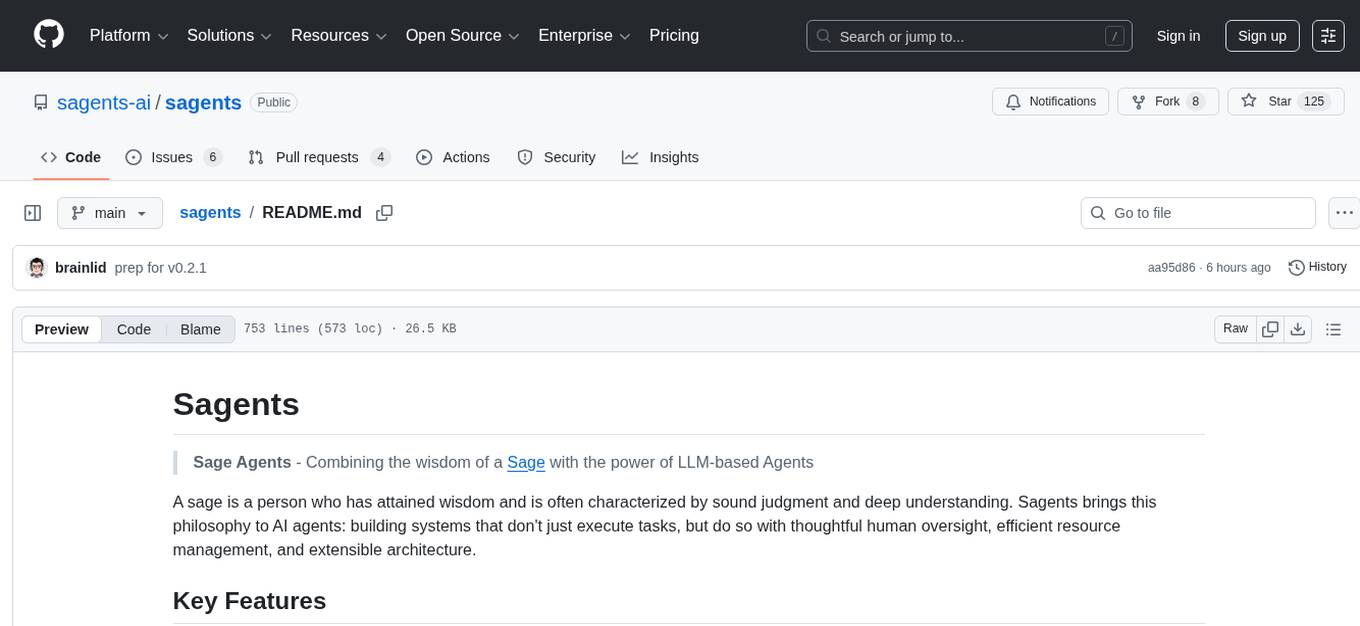1360x626 pixels.
Task: Open the document outline panel
Action: click(x=1332, y=329)
